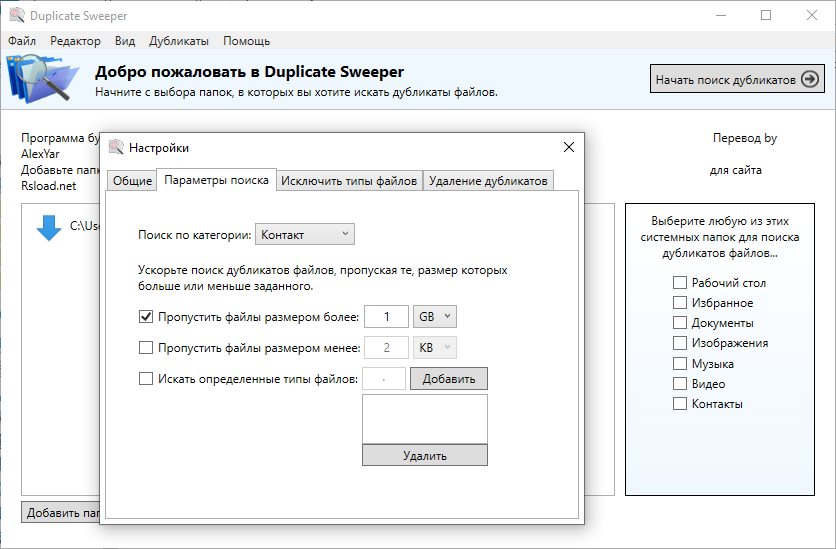This screenshot has width=836, height=549.
Task: Click the Настройки dialog title icon
Action: pos(116,147)
